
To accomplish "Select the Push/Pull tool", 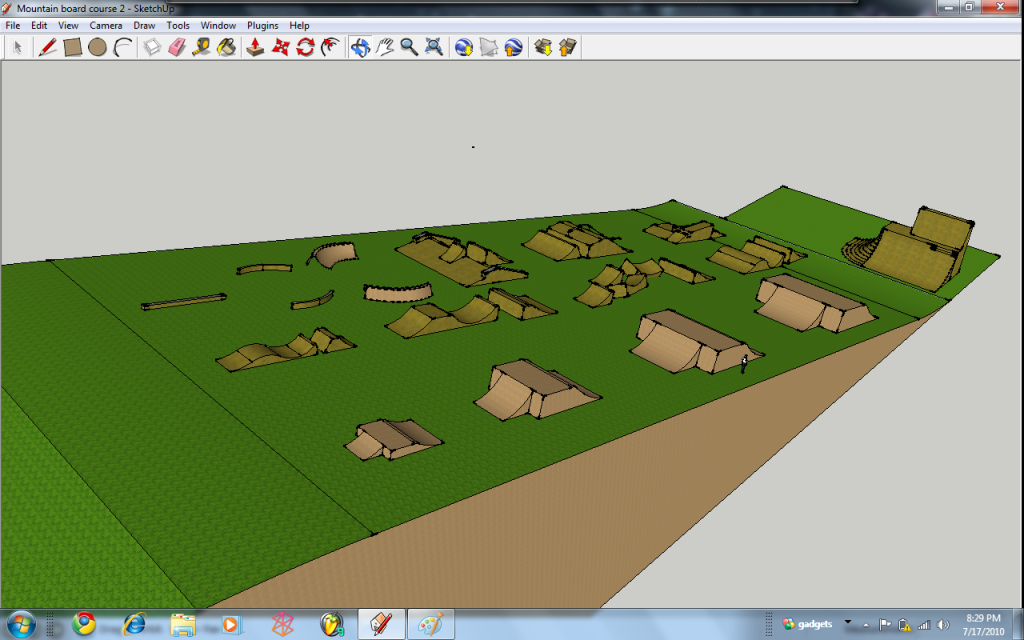I will pos(255,47).
